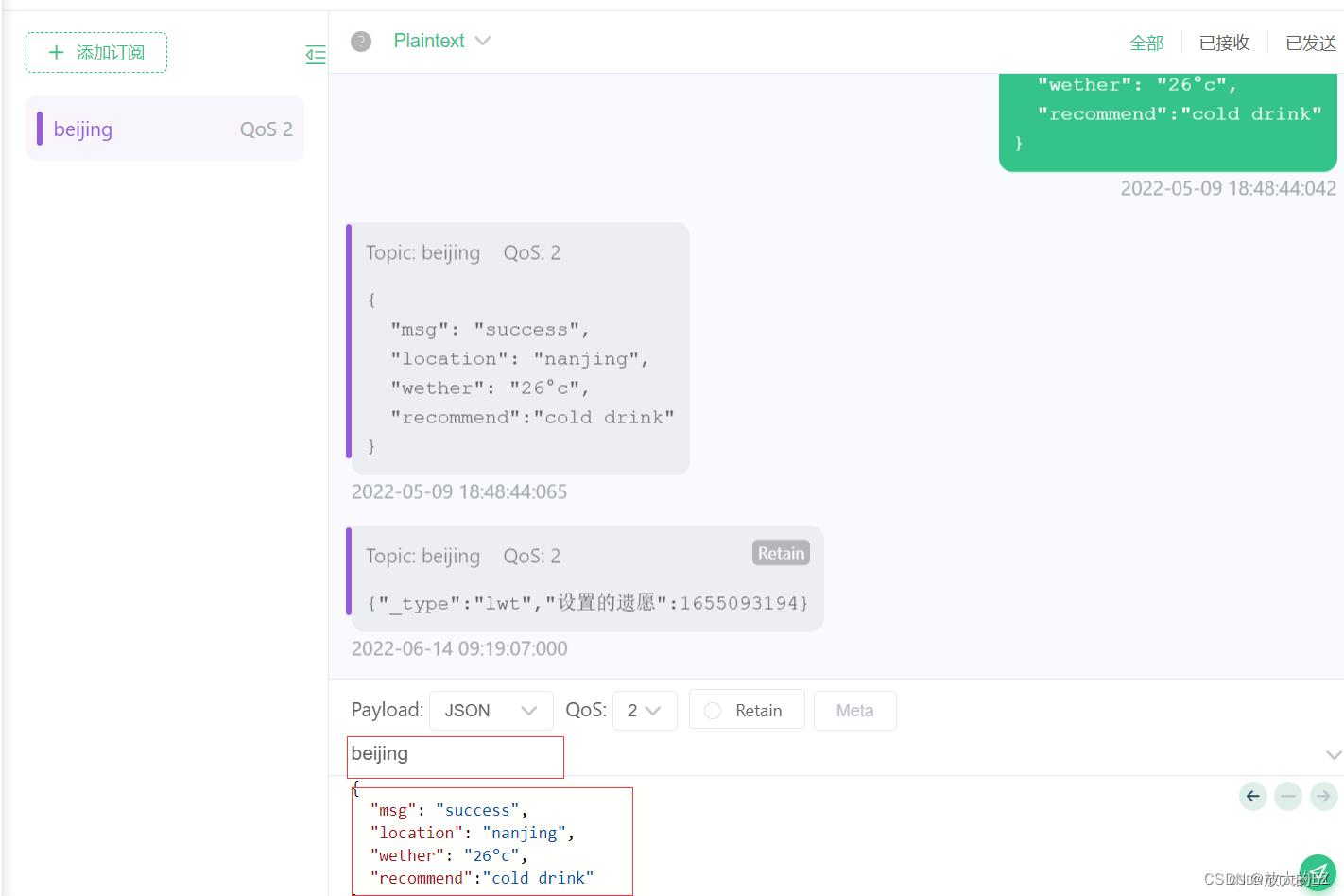The width and height of the screenshot is (1344, 896).
Task: Click the minus icon between the navigation arrows
Action: tap(1287, 796)
